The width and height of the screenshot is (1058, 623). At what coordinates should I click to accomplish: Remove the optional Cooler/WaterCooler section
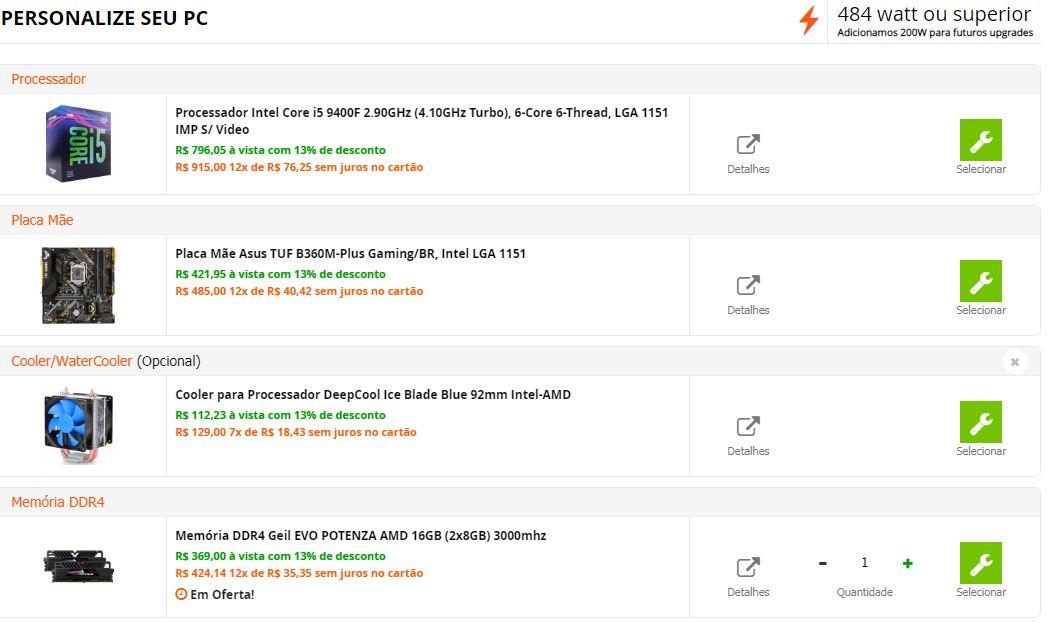point(1014,362)
